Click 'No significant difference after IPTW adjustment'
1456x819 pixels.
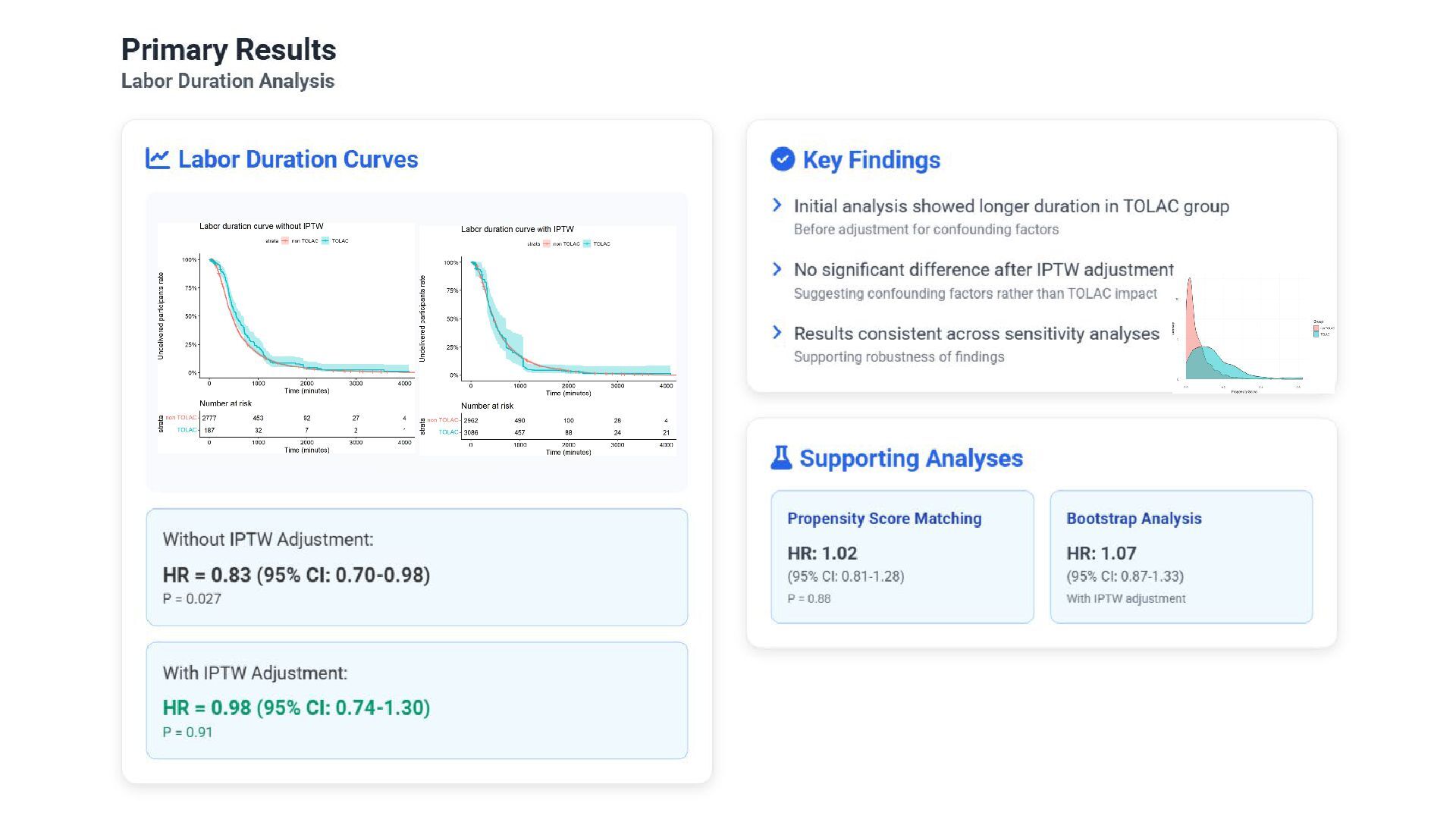point(984,270)
